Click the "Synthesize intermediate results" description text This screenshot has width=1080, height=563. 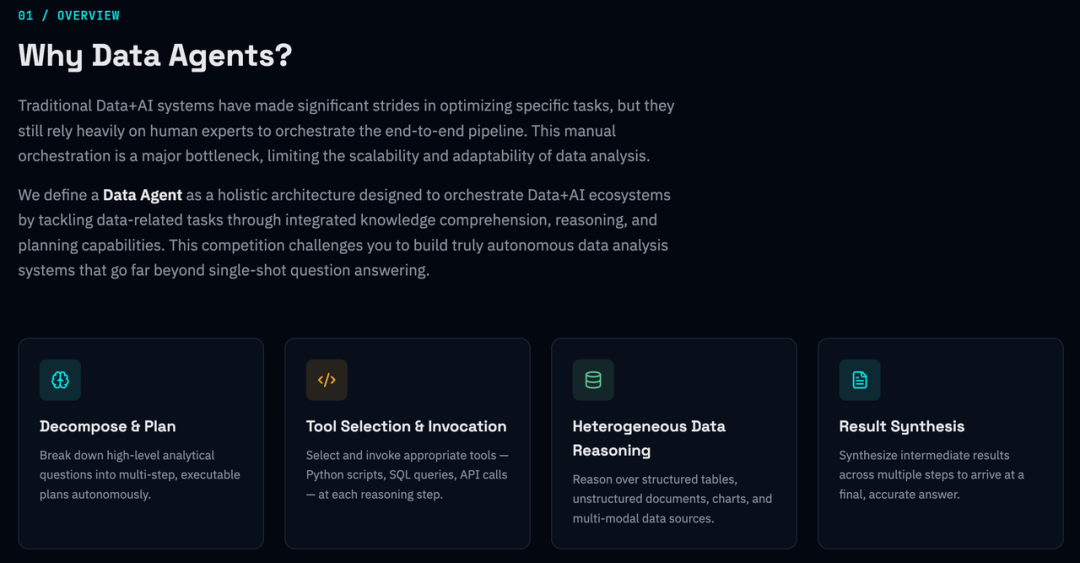pyautogui.click(x=924, y=455)
